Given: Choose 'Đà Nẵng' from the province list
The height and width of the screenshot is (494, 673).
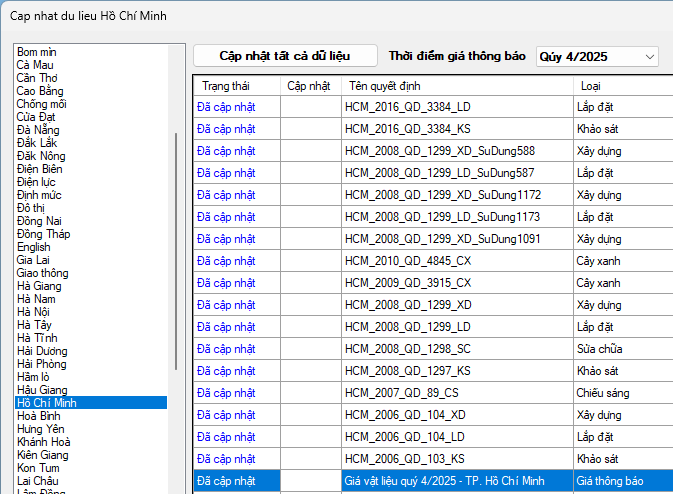Looking at the screenshot, I should [37, 130].
